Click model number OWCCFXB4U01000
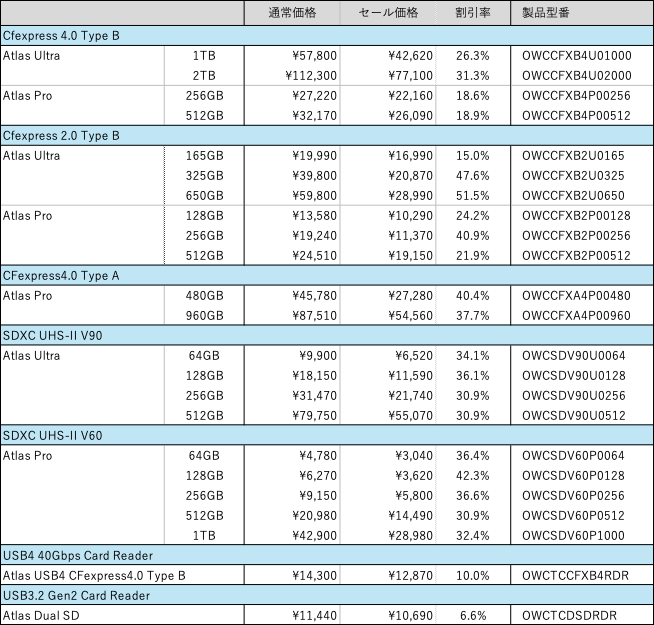Image resolution: width=654 pixels, height=625 pixels. 576,56
